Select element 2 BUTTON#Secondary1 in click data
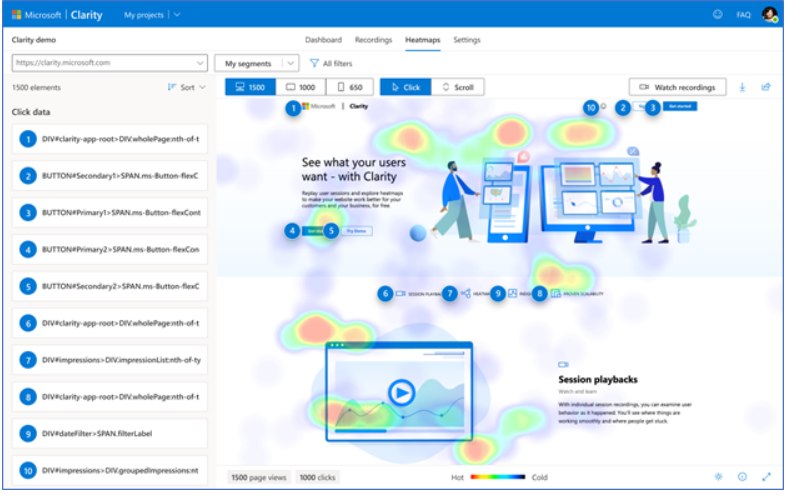The image size is (800, 498). point(110,176)
